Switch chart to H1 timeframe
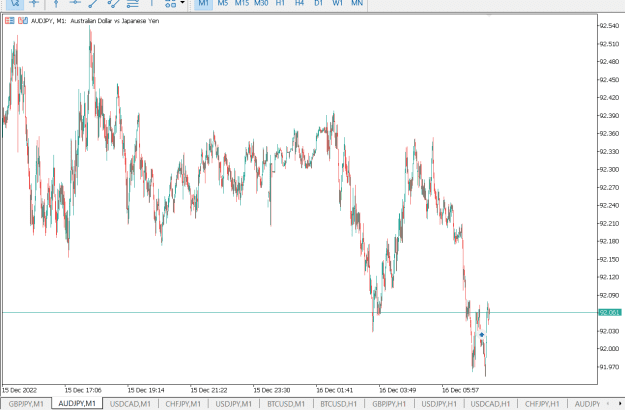The width and height of the screenshot is (625, 410). click(280, 3)
